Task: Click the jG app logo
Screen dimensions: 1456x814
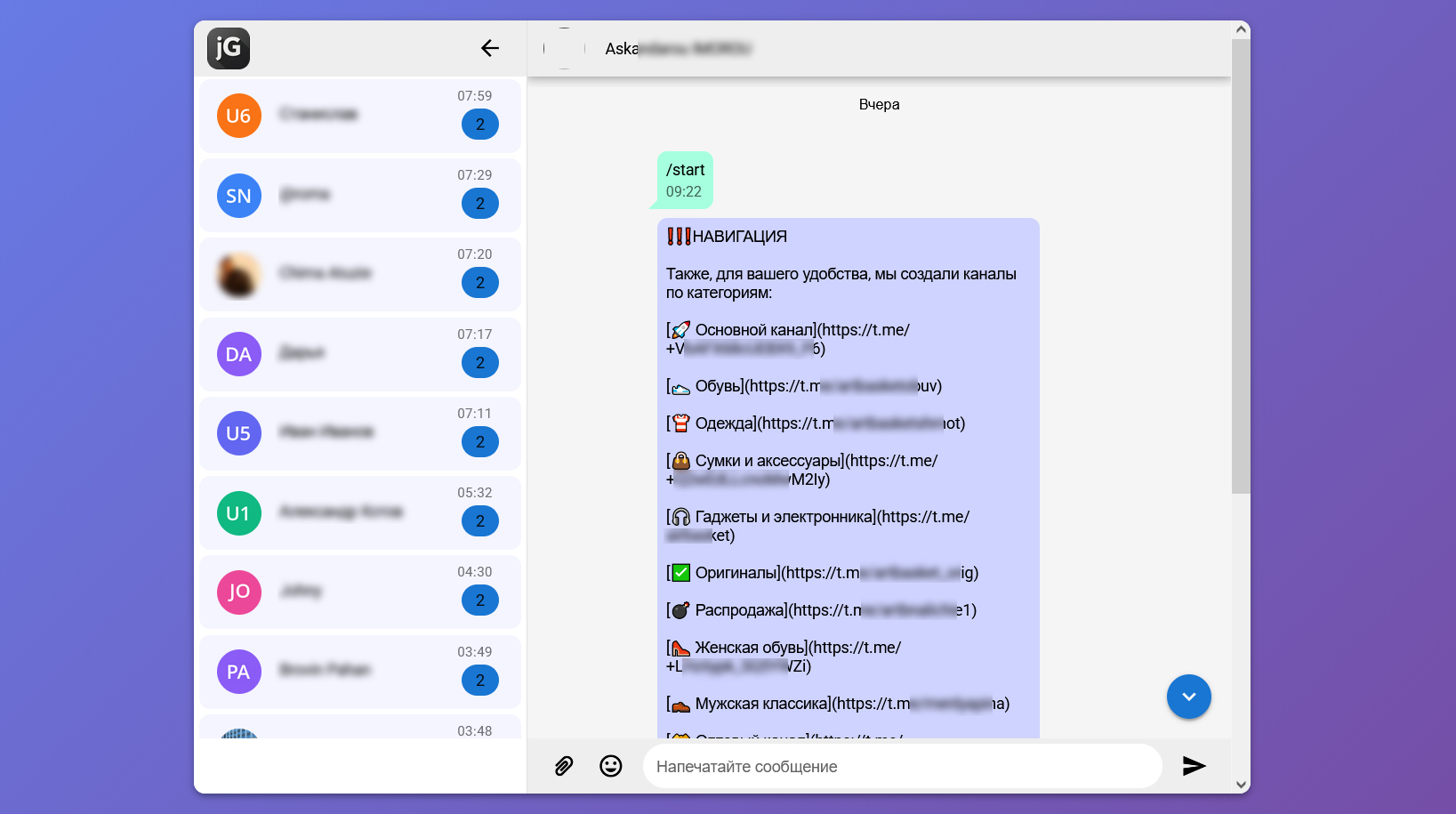Action: coord(229,48)
